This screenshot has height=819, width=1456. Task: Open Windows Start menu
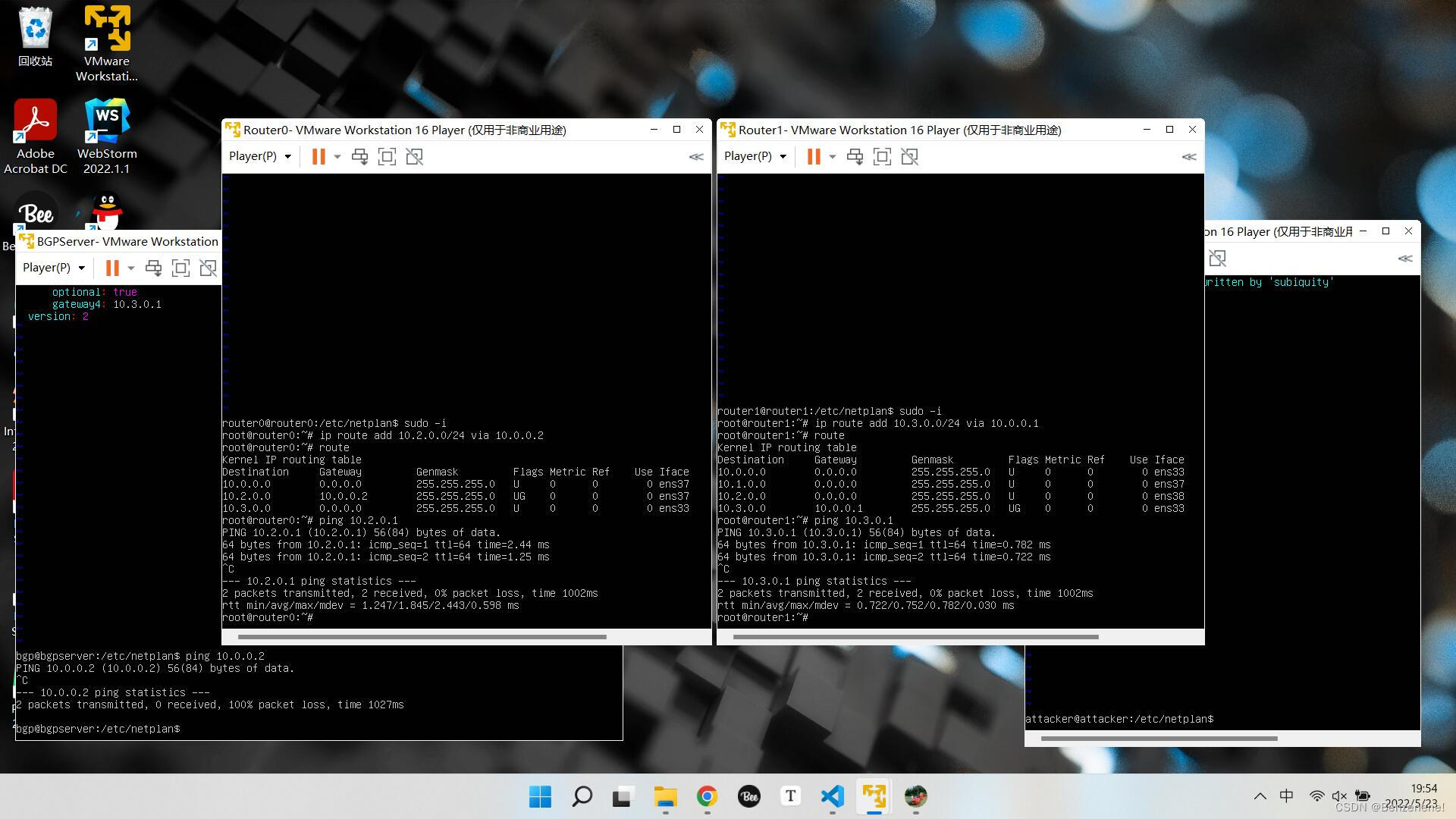(540, 796)
